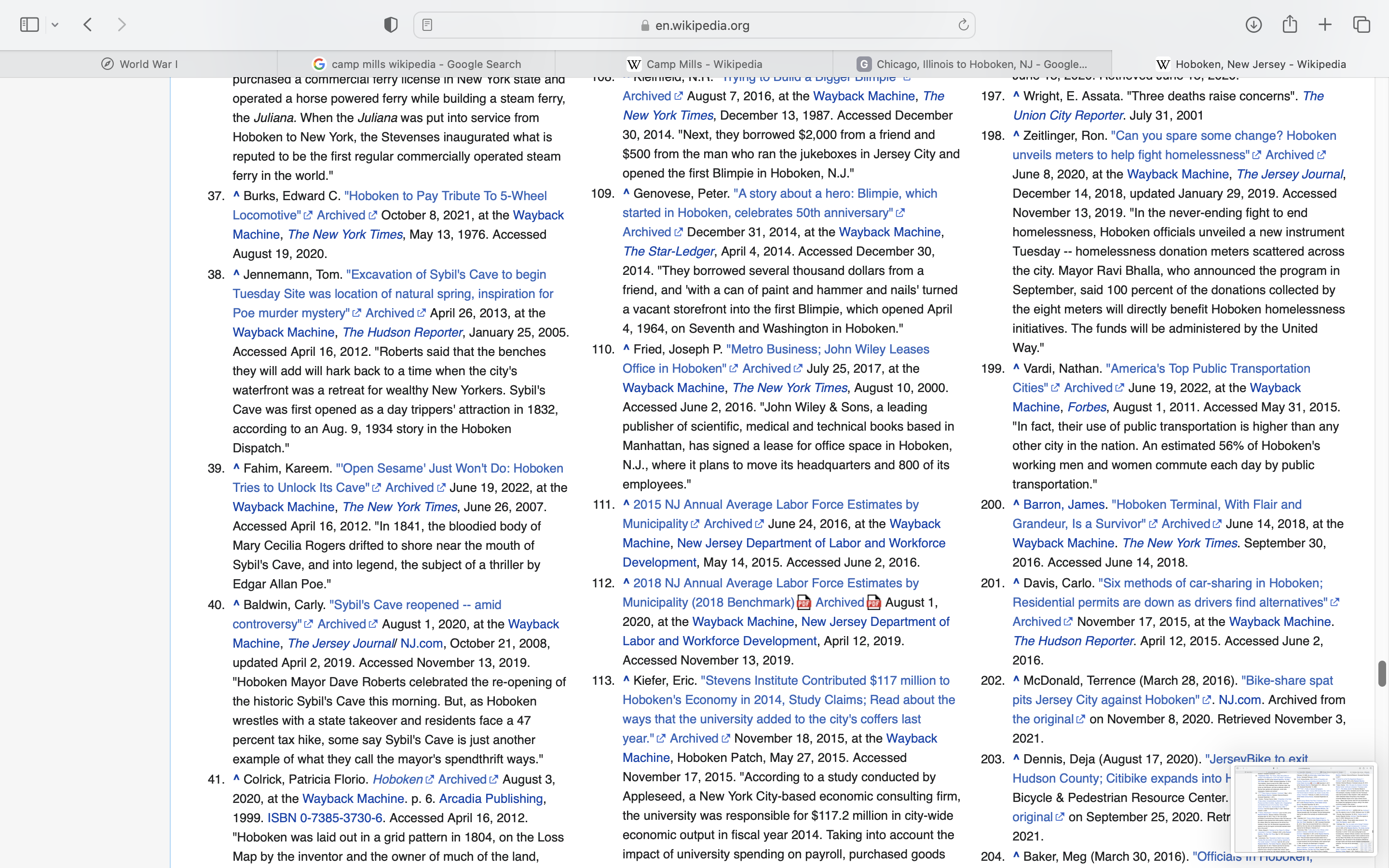Viewport: 1389px width, 868px height.
Task: Click the vertical page scrollbar thumb
Action: click(x=1382, y=673)
